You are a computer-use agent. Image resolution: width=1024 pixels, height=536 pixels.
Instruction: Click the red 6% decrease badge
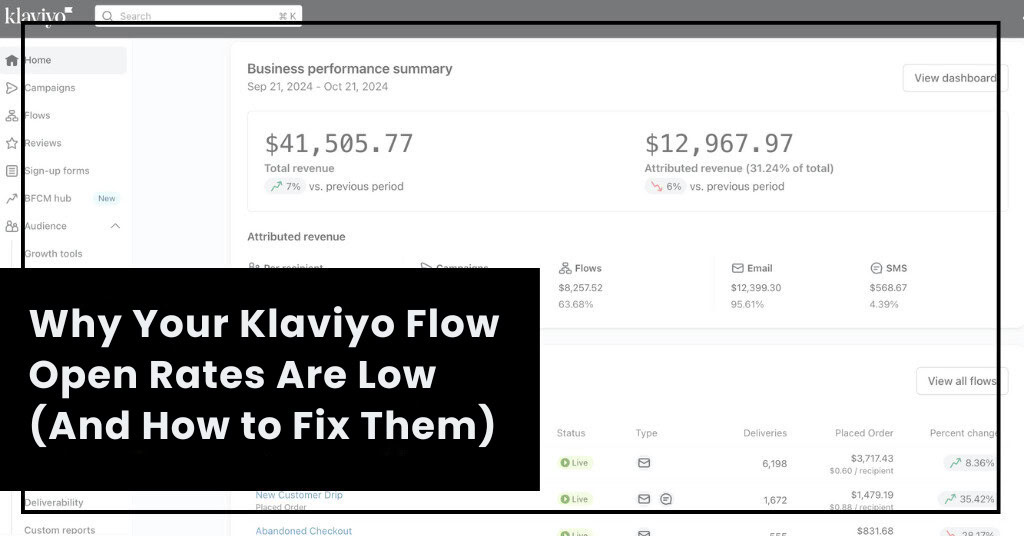pos(665,187)
